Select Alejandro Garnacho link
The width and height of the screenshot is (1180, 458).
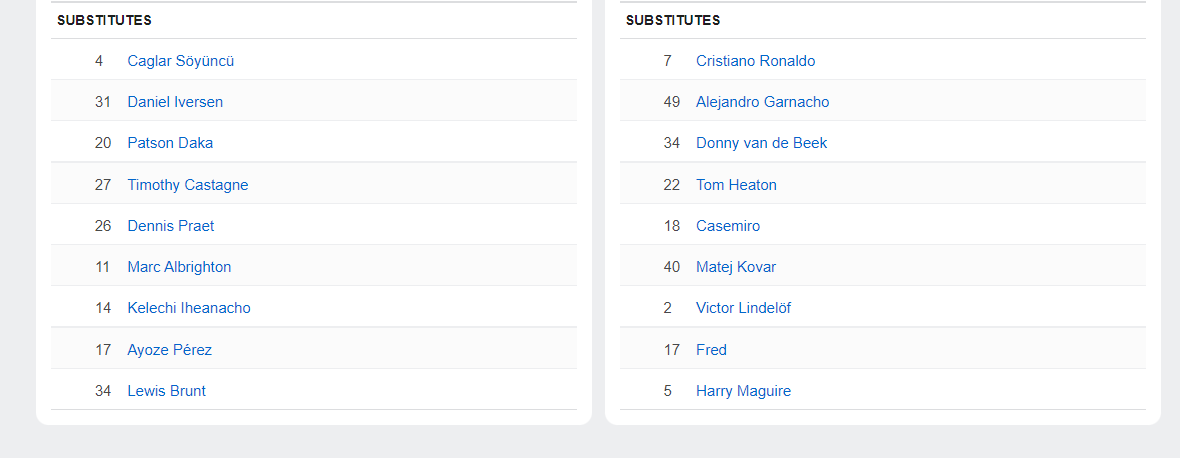(763, 102)
